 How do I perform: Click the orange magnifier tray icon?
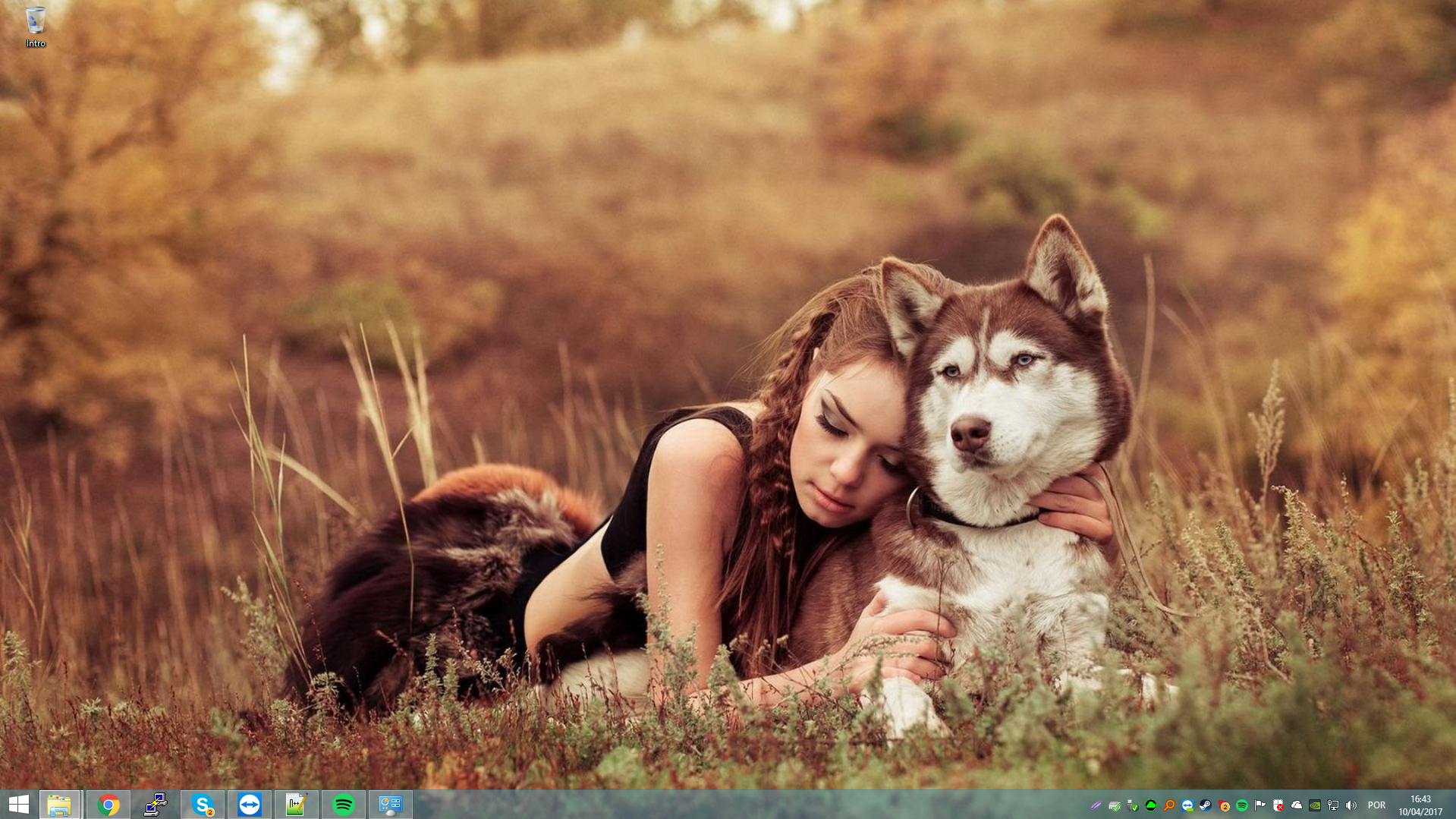click(x=1168, y=805)
